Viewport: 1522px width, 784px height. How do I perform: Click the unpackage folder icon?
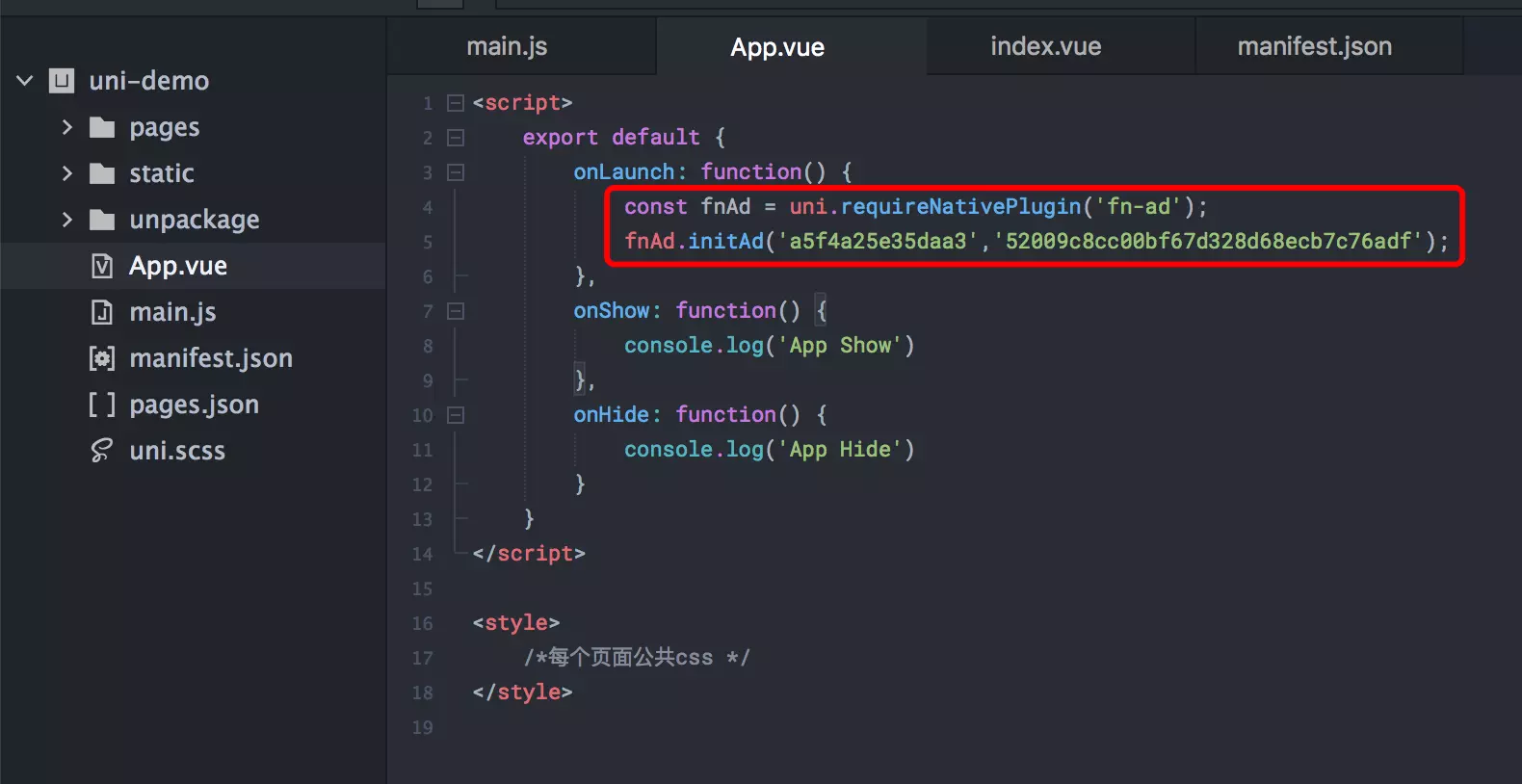click(102, 220)
